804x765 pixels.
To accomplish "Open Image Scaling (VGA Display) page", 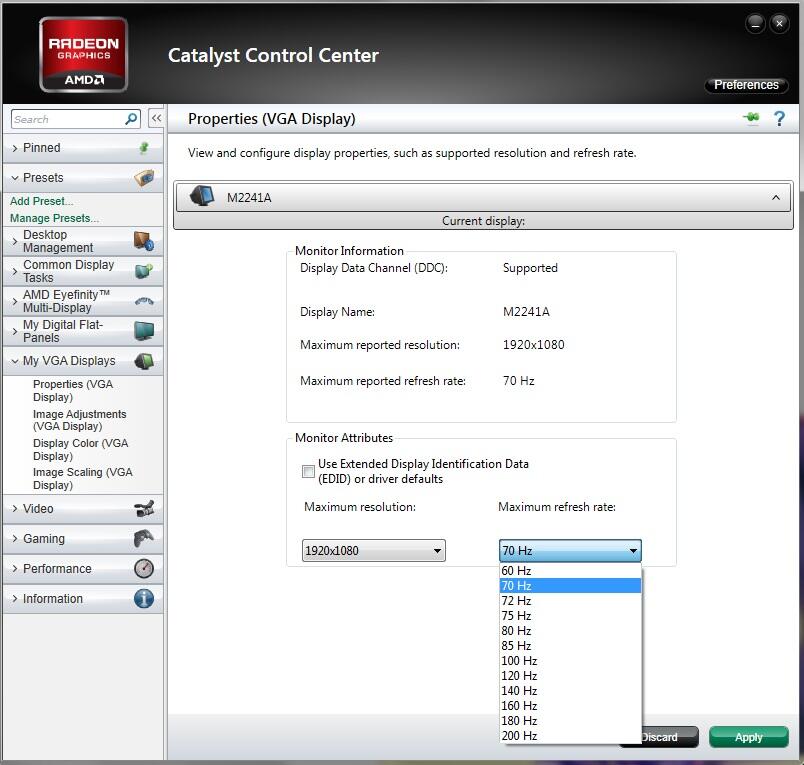I will click(x=83, y=479).
